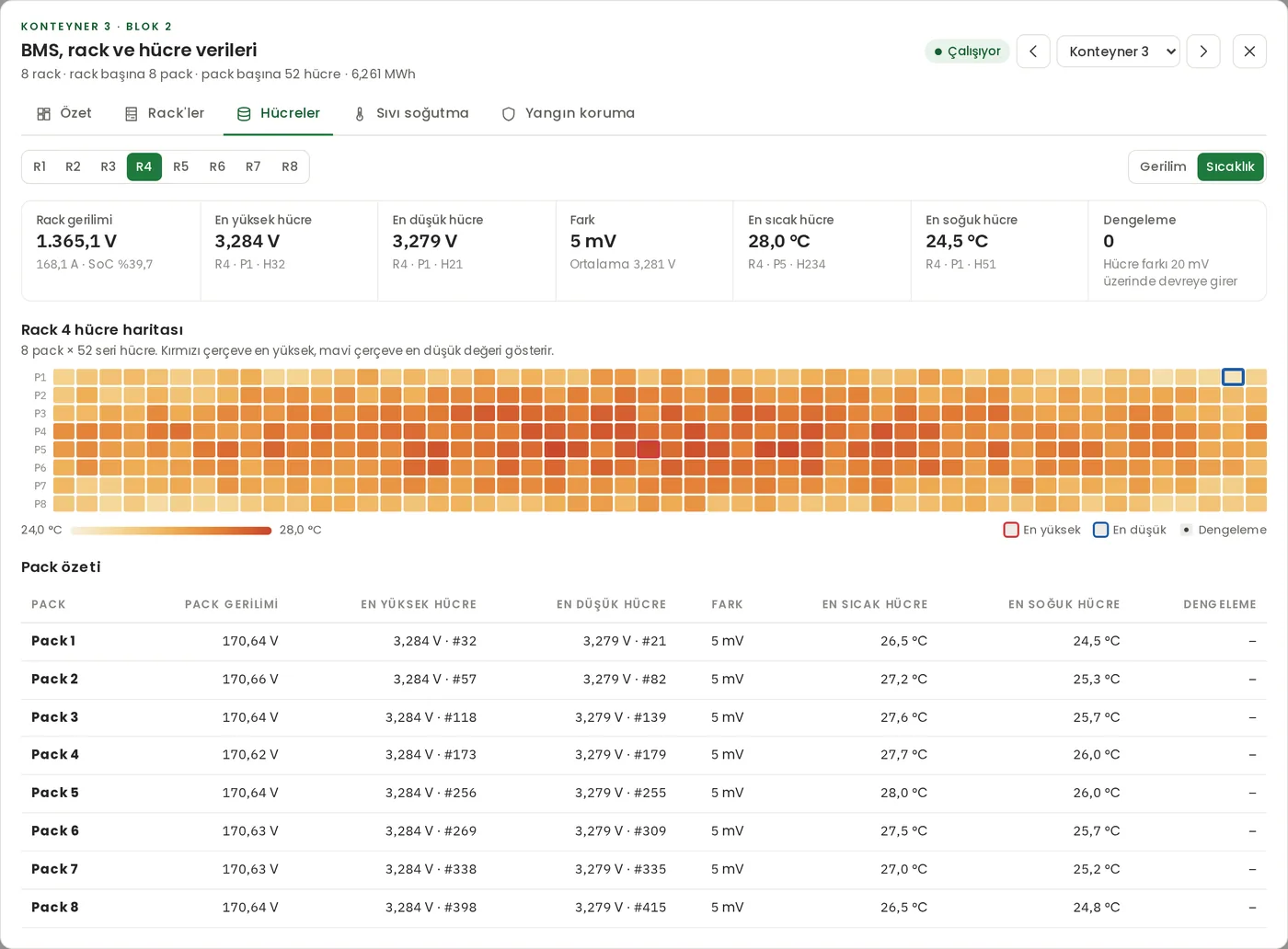Click the 27,0 °C value in Pack 7 row
The image size is (1288, 949).
[903, 869]
